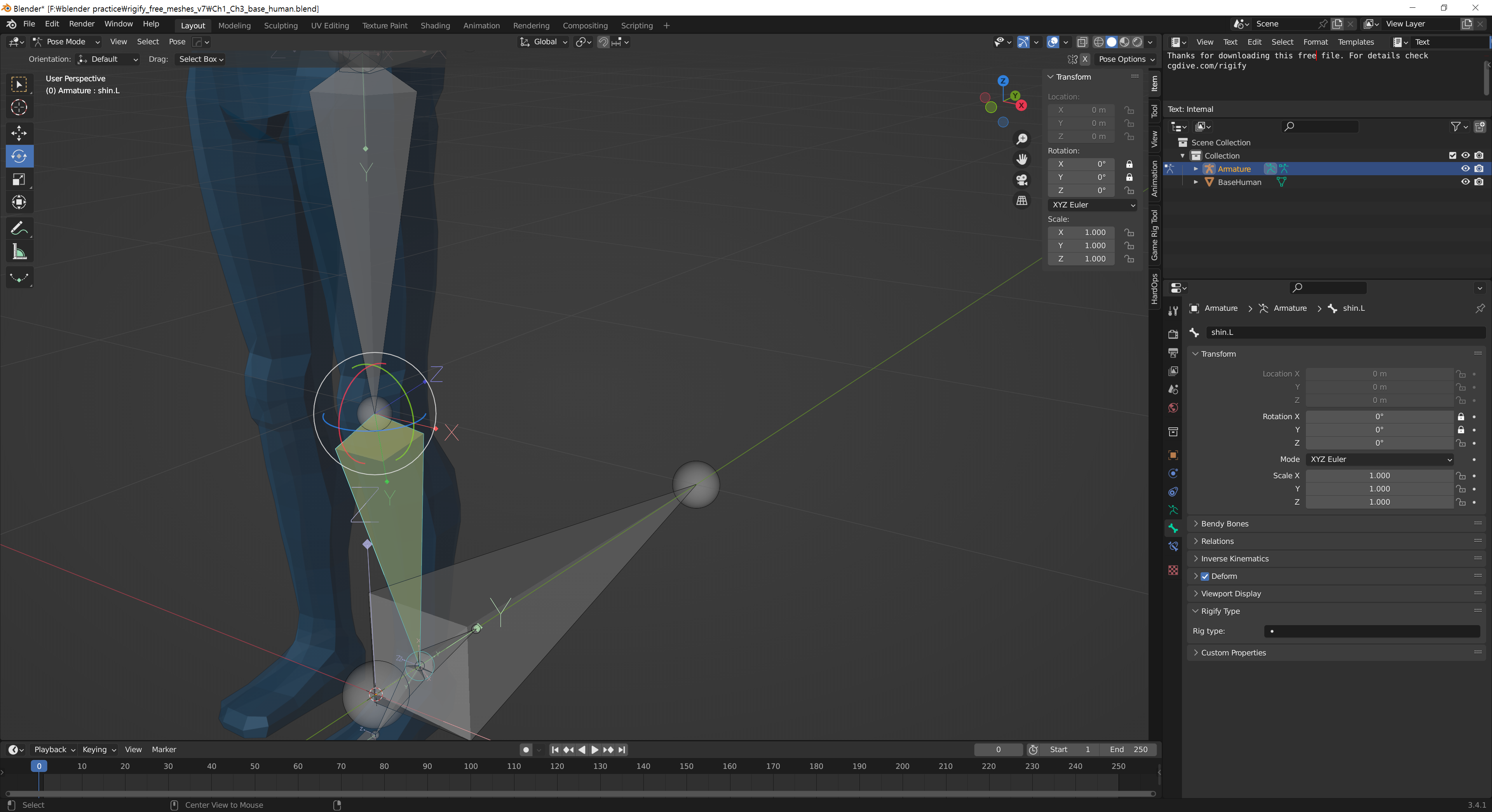Screen dimensions: 1492x812
Task: Select the Scale tool in toolbar
Action: (x=19, y=179)
